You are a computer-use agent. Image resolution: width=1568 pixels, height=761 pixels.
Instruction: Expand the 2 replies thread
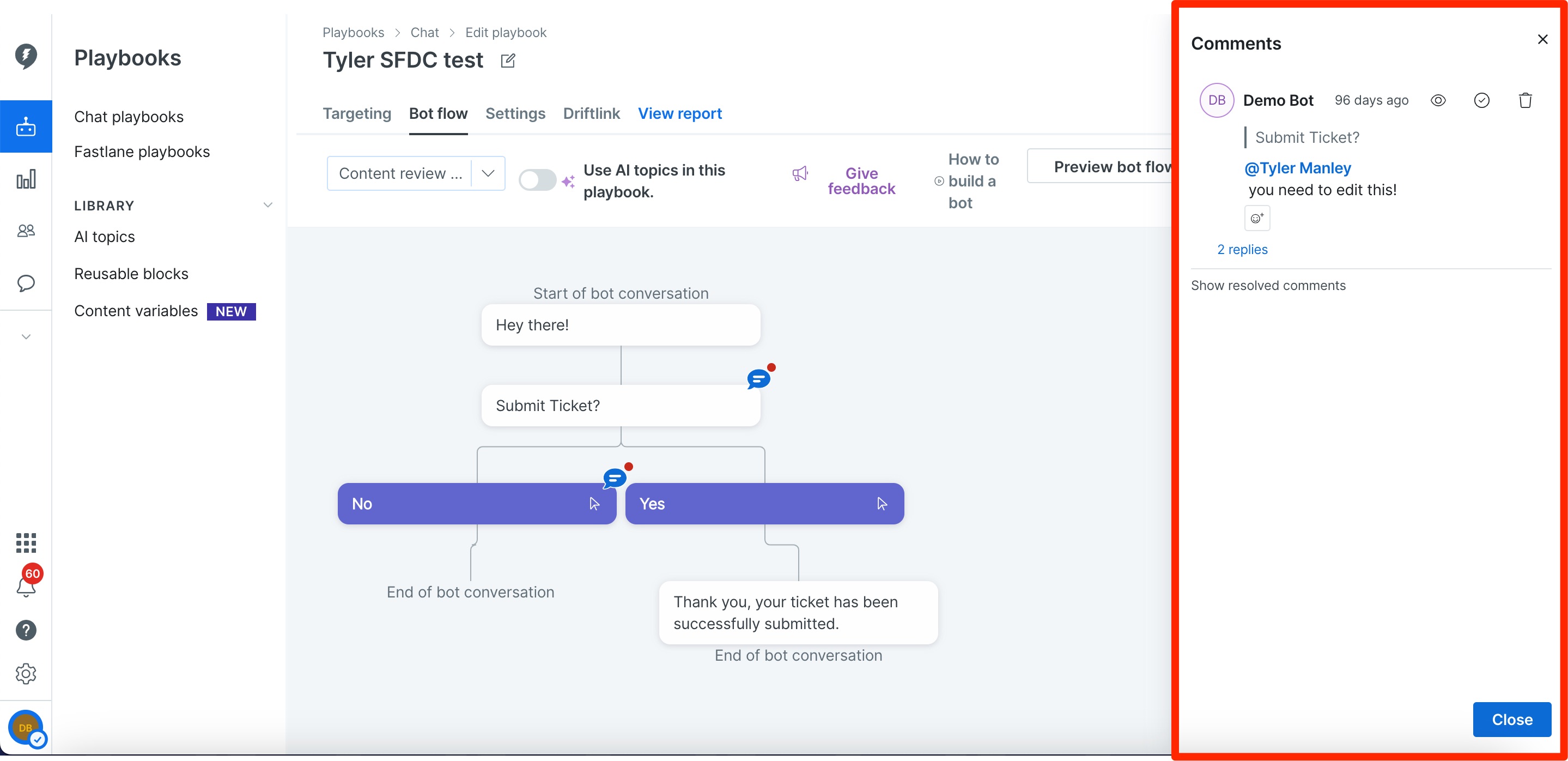click(x=1242, y=250)
